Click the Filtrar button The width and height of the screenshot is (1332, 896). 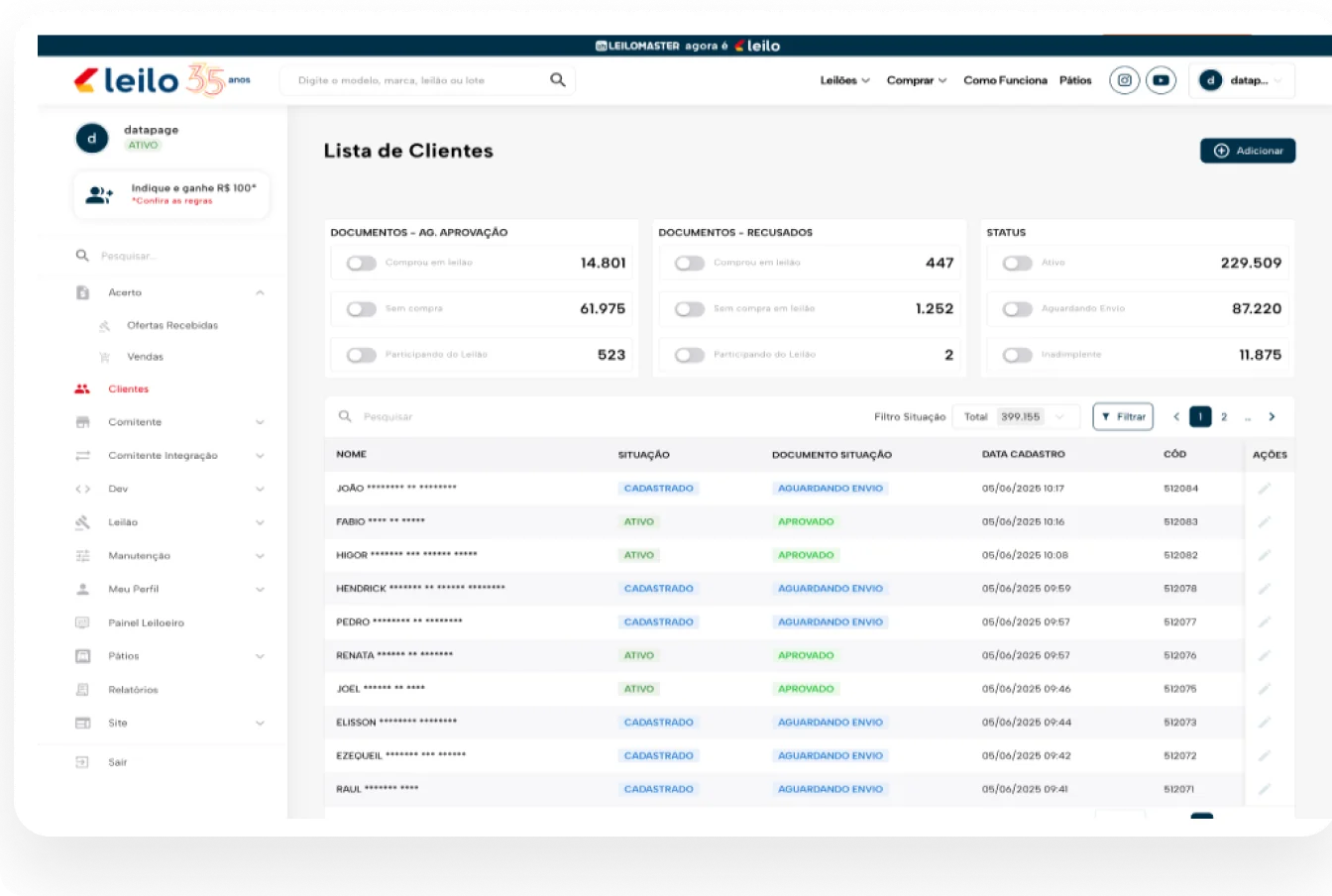(x=1123, y=417)
